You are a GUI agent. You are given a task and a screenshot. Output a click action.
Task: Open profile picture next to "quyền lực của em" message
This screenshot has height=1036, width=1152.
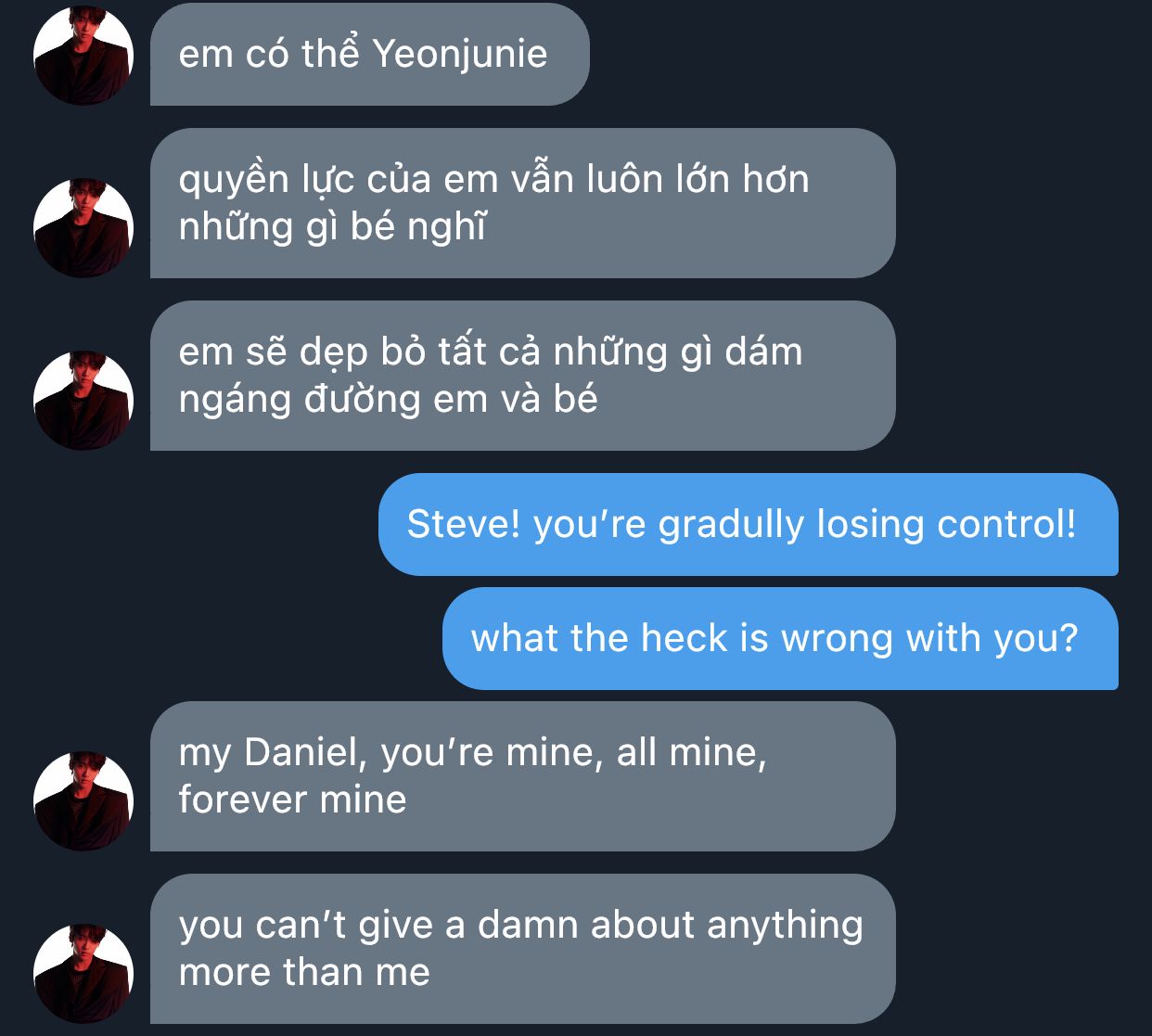coord(83,228)
